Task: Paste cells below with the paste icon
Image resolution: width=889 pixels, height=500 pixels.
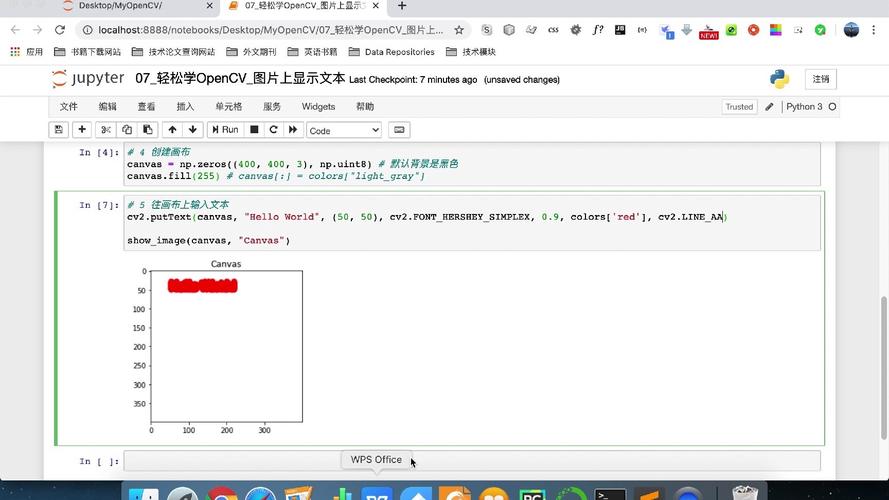Action: 147,130
